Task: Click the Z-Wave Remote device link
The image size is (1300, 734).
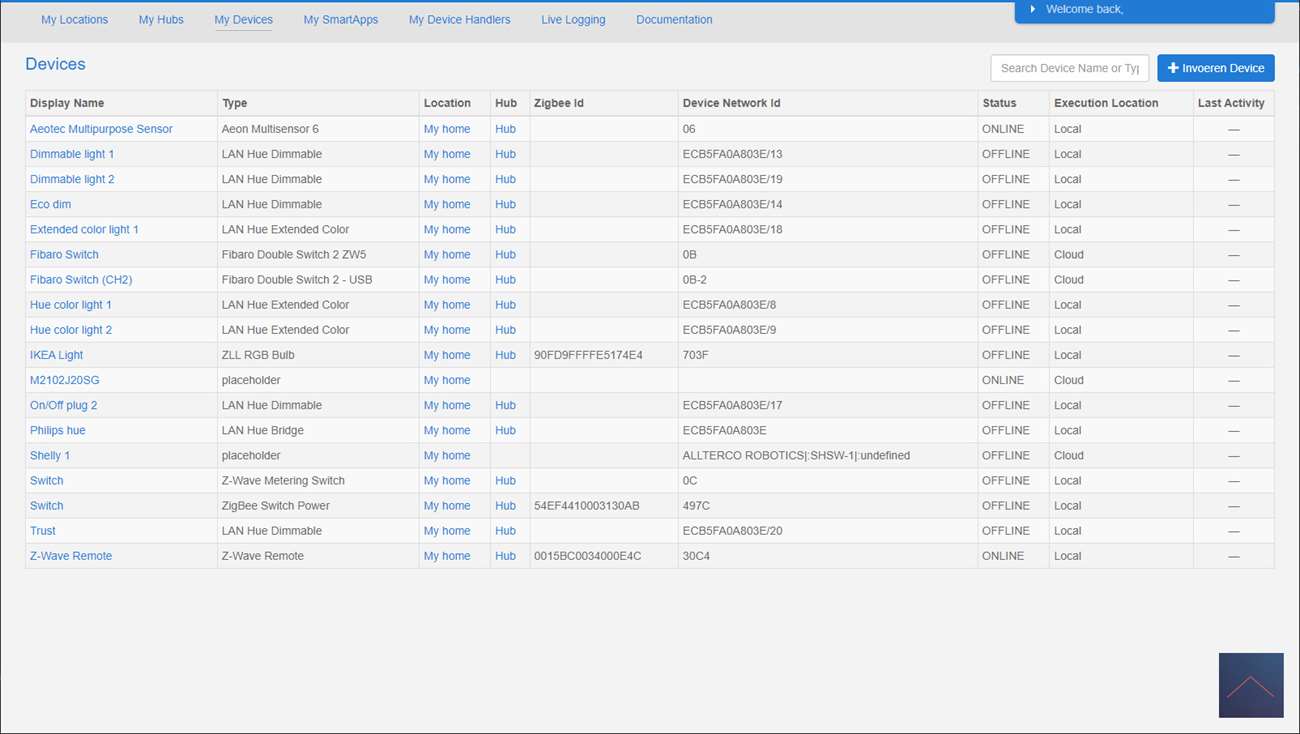Action: click(x=71, y=556)
